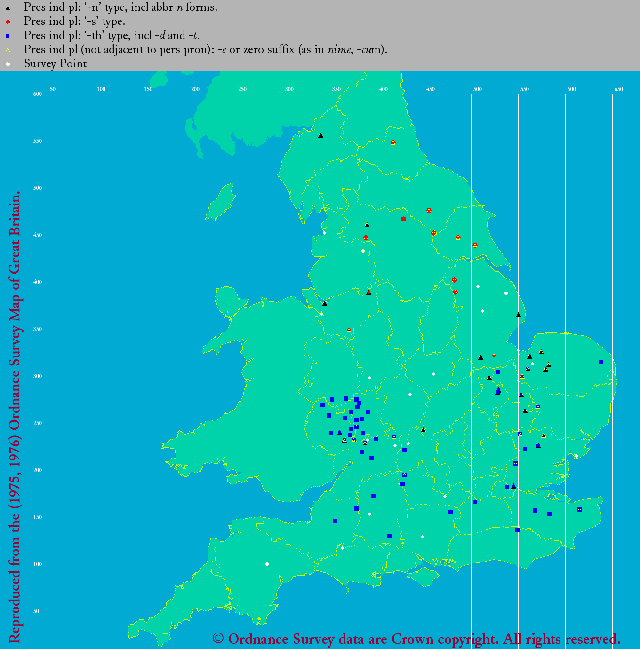Image resolution: width=640 pixels, height=649 pixels.
Task: Click the Ordnance Survey Crown copyright notice
Action: [416, 638]
